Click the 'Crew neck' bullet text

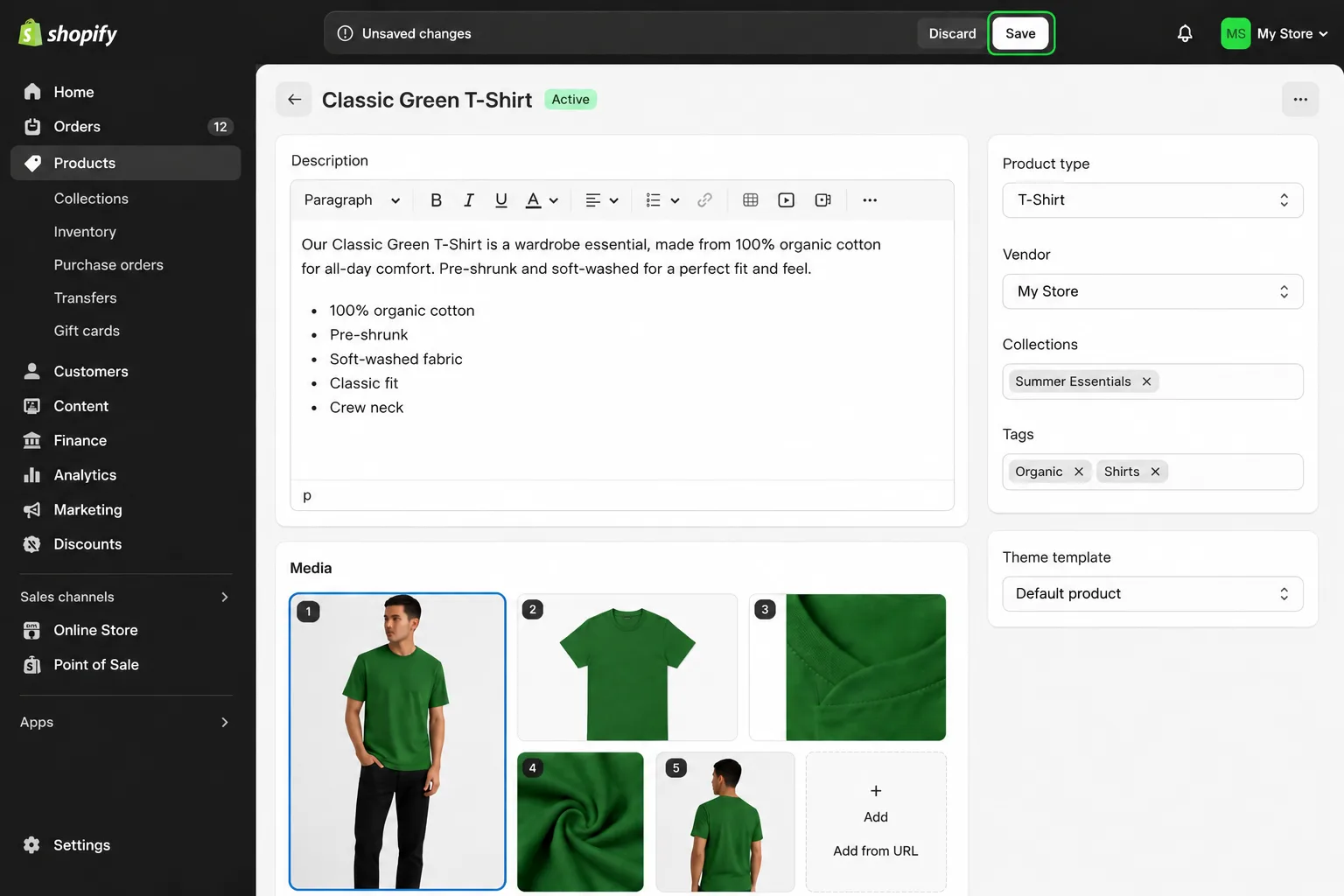click(367, 408)
